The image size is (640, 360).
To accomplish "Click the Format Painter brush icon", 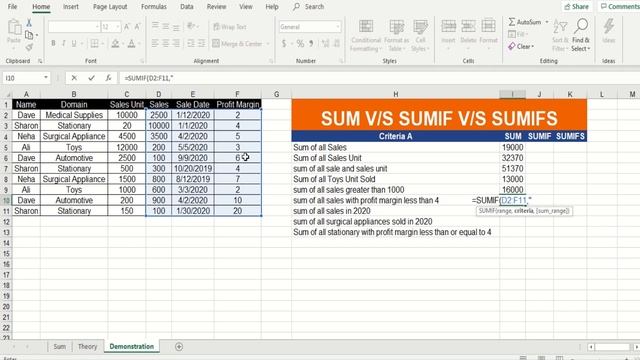I will [29, 47].
